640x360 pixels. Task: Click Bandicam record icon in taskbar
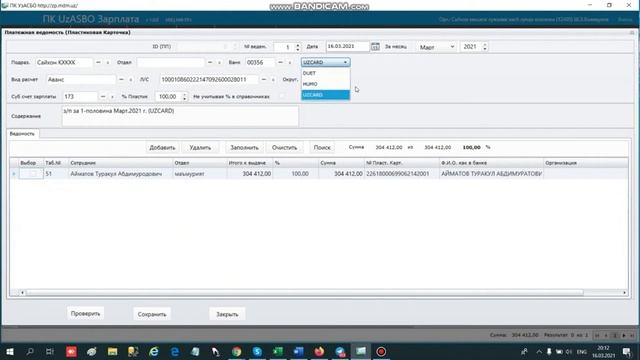(381, 351)
